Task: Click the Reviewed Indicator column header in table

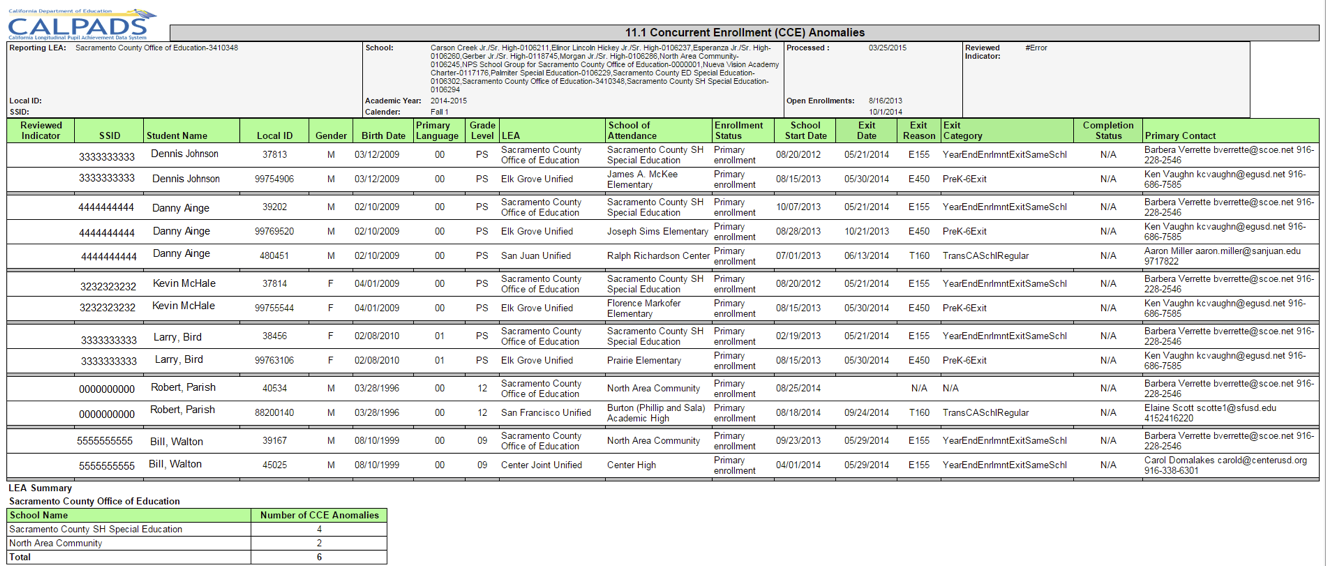Action: point(41,131)
